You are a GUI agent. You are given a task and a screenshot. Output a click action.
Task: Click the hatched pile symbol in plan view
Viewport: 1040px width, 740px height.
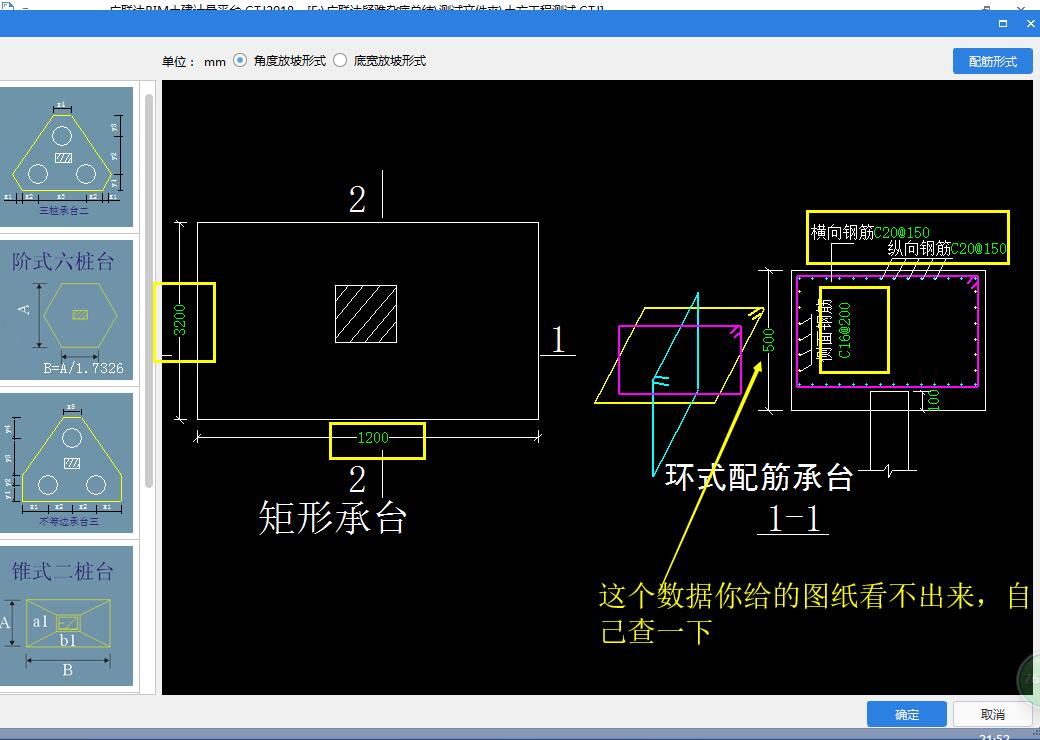pos(366,315)
